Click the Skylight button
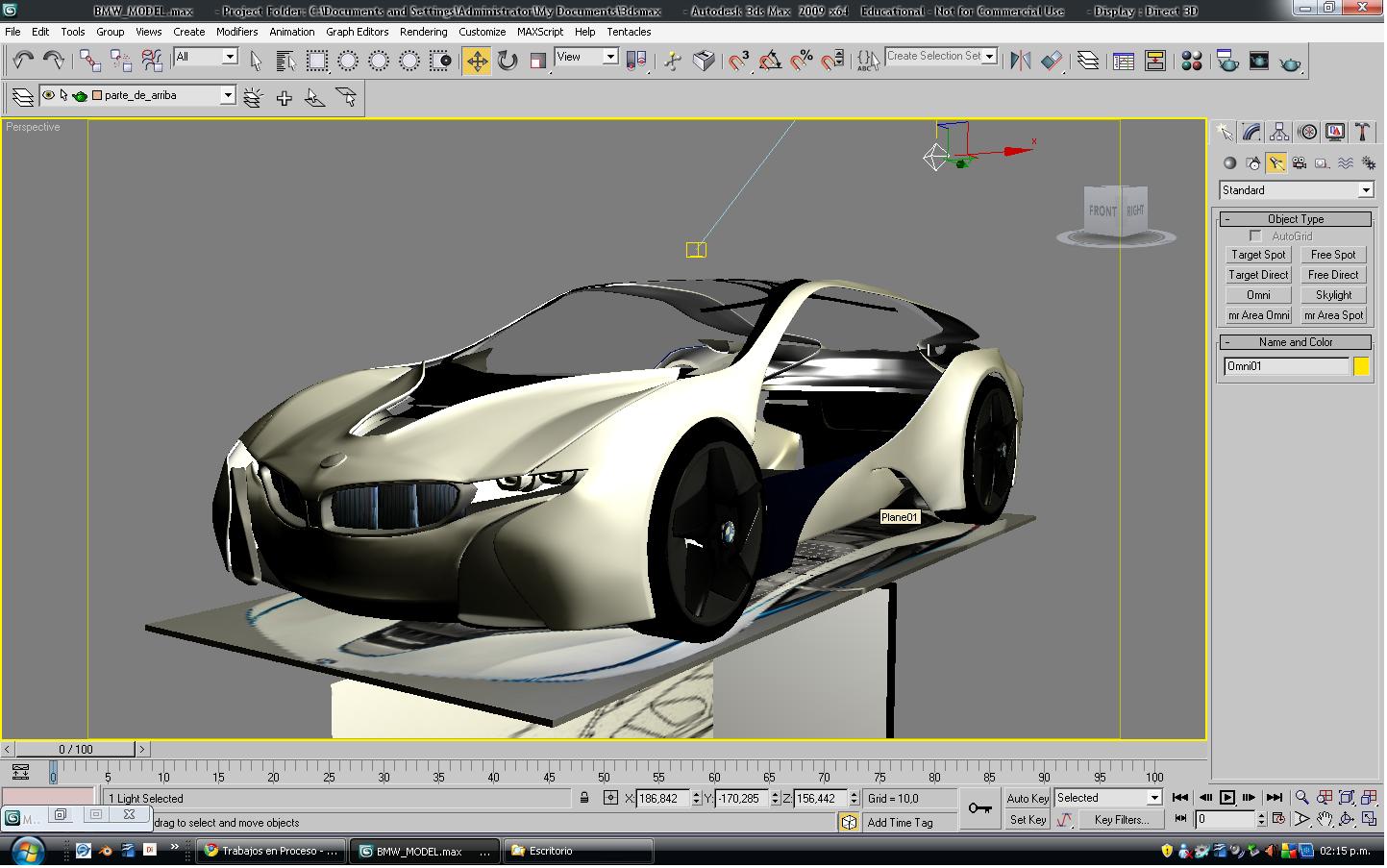The height and width of the screenshot is (868, 1387). [1333, 296]
